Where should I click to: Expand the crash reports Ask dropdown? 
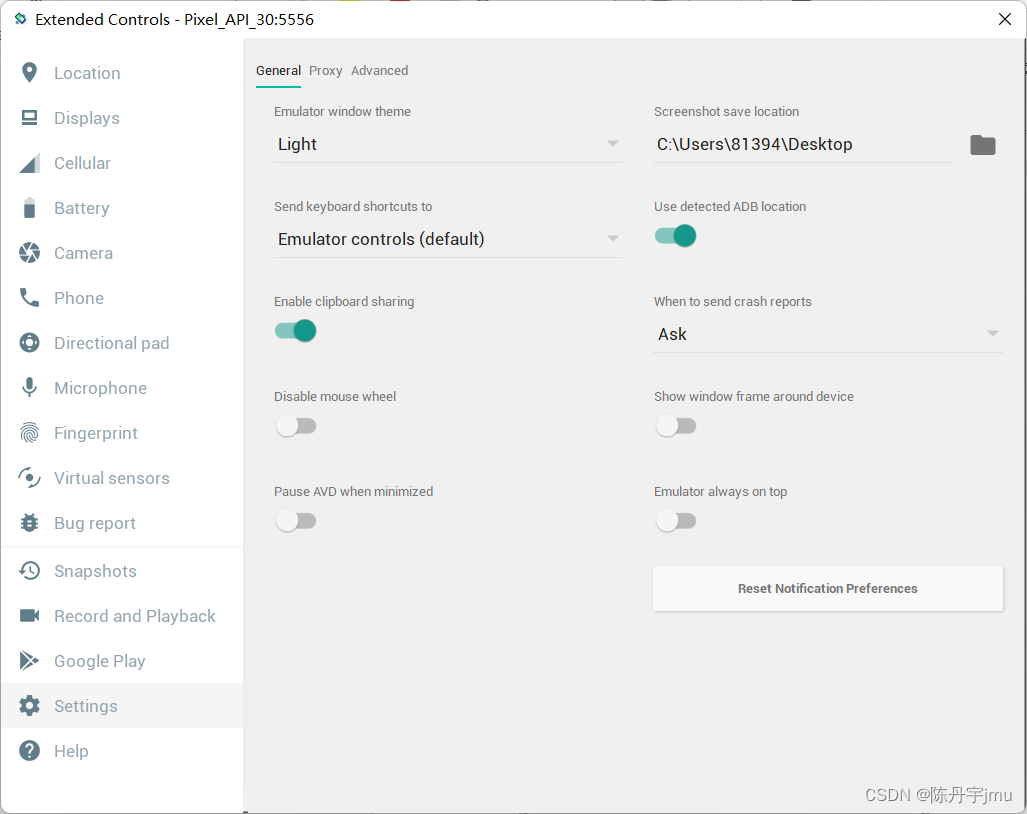coord(828,334)
